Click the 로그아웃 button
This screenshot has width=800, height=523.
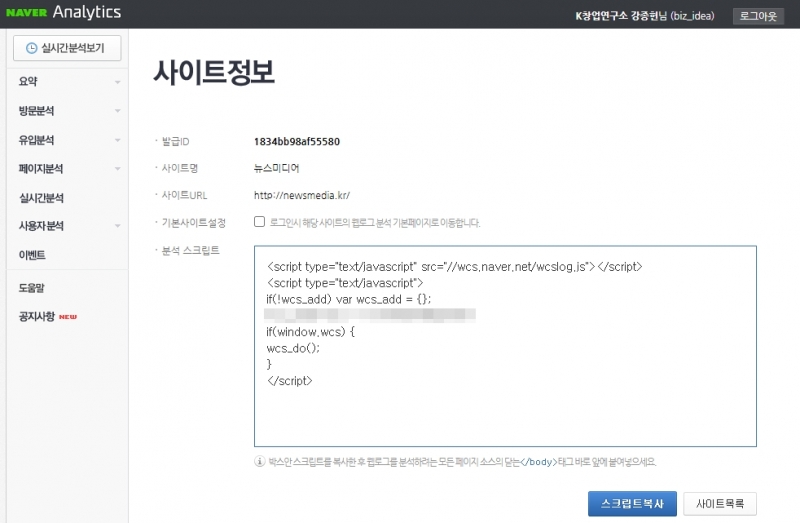(758, 16)
